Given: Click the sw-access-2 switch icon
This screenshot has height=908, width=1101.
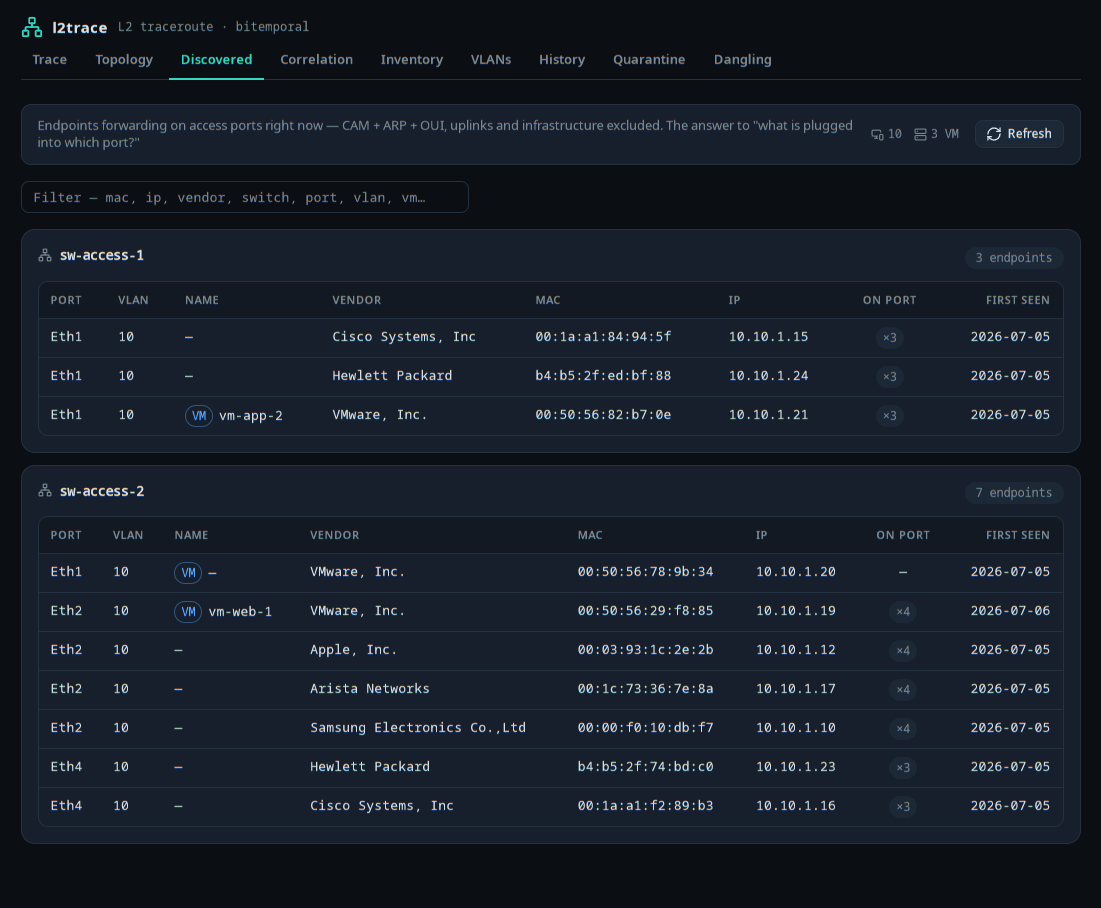Looking at the screenshot, I should point(45,491).
